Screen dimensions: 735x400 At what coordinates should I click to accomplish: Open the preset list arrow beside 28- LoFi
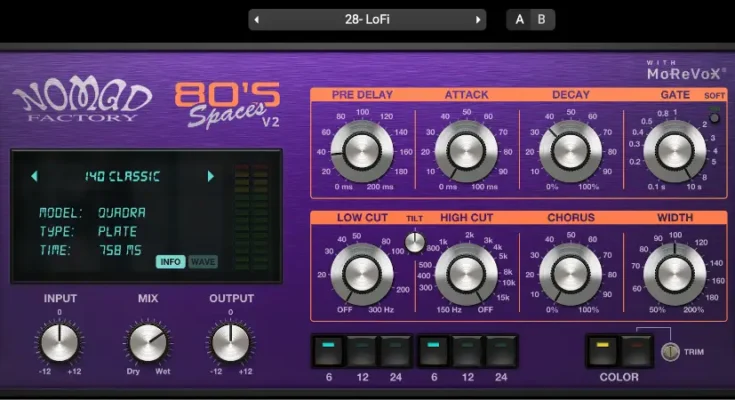tap(478, 19)
